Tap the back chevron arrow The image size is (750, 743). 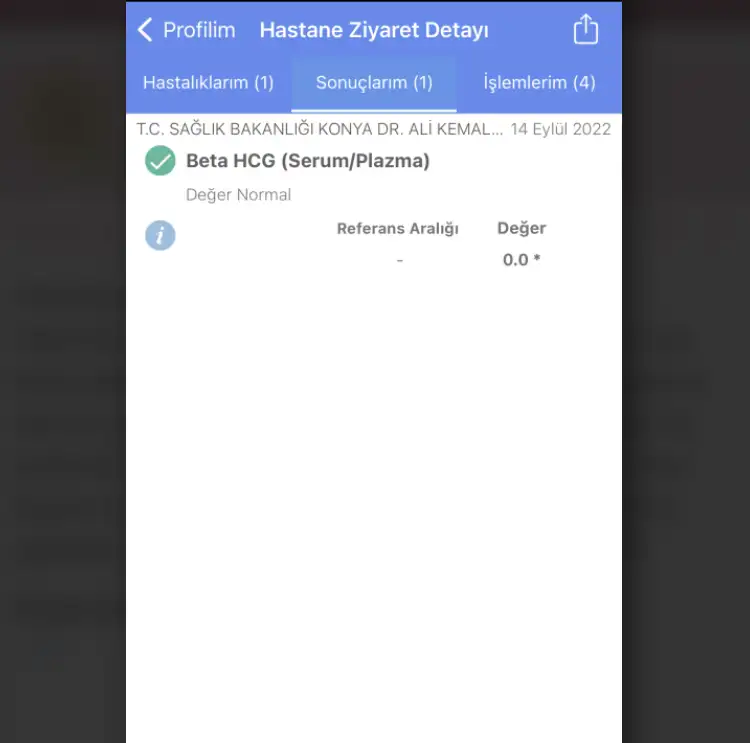(x=144, y=30)
